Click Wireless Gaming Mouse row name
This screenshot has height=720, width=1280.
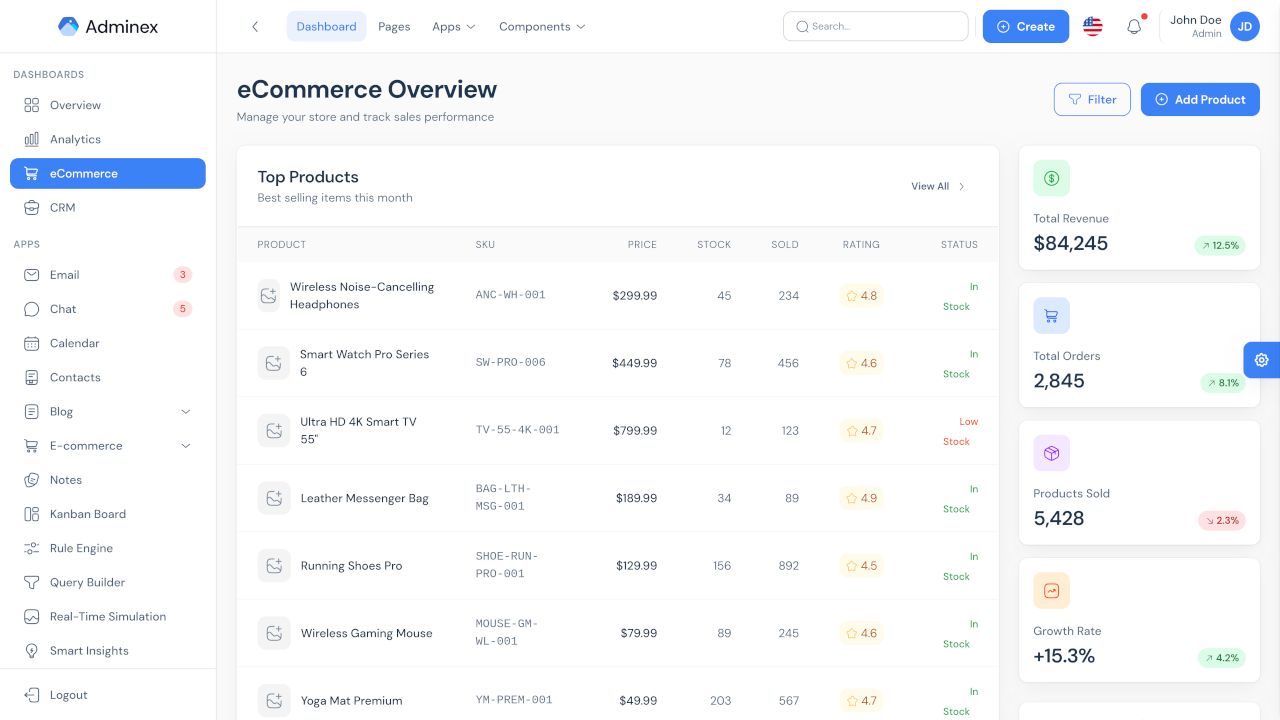(367, 633)
